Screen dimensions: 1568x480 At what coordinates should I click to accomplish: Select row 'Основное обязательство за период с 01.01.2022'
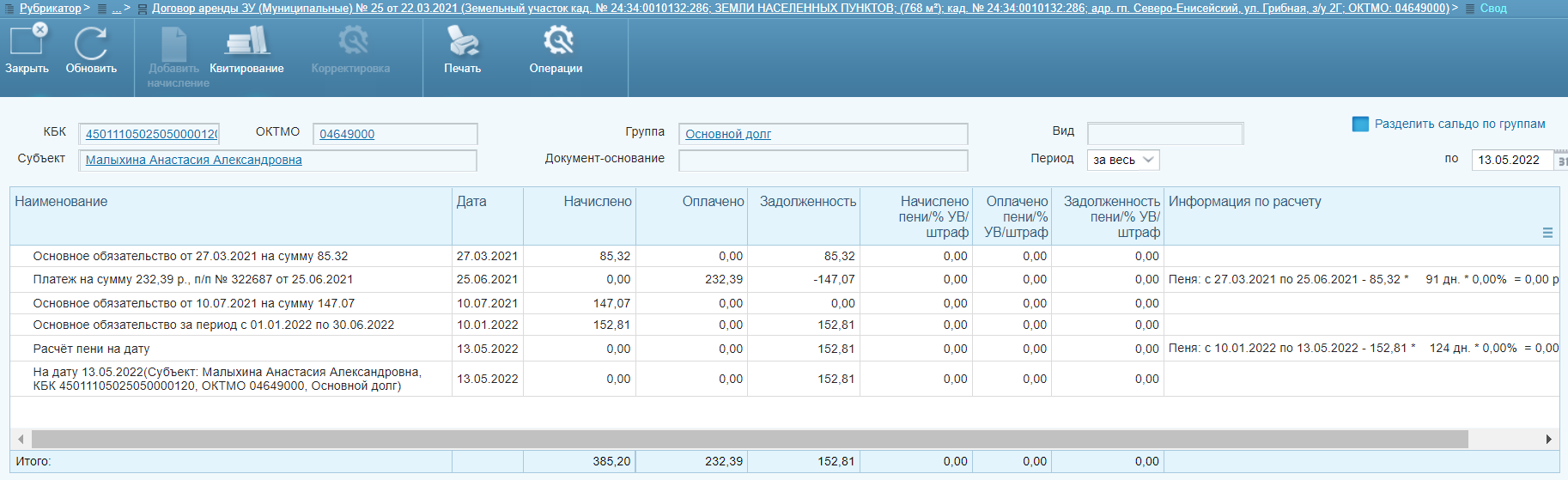pos(785,325)
